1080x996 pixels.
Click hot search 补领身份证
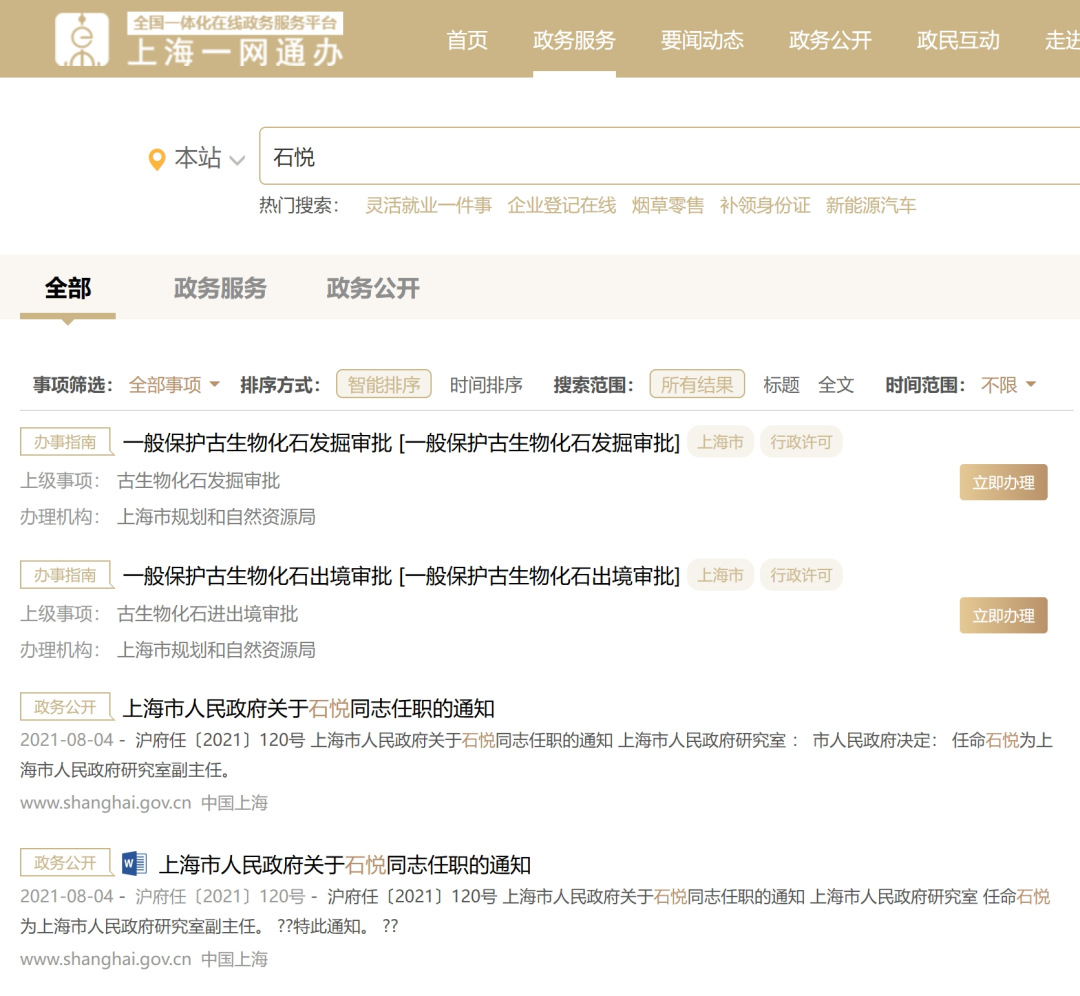click(x=765, y=205)
